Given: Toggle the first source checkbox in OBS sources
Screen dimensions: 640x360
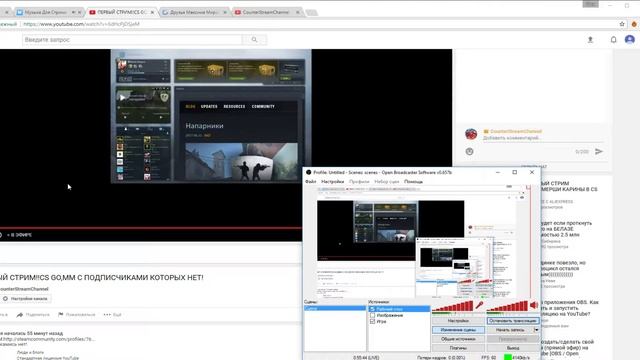Looking at the screenshot, I should coord(372,309).
